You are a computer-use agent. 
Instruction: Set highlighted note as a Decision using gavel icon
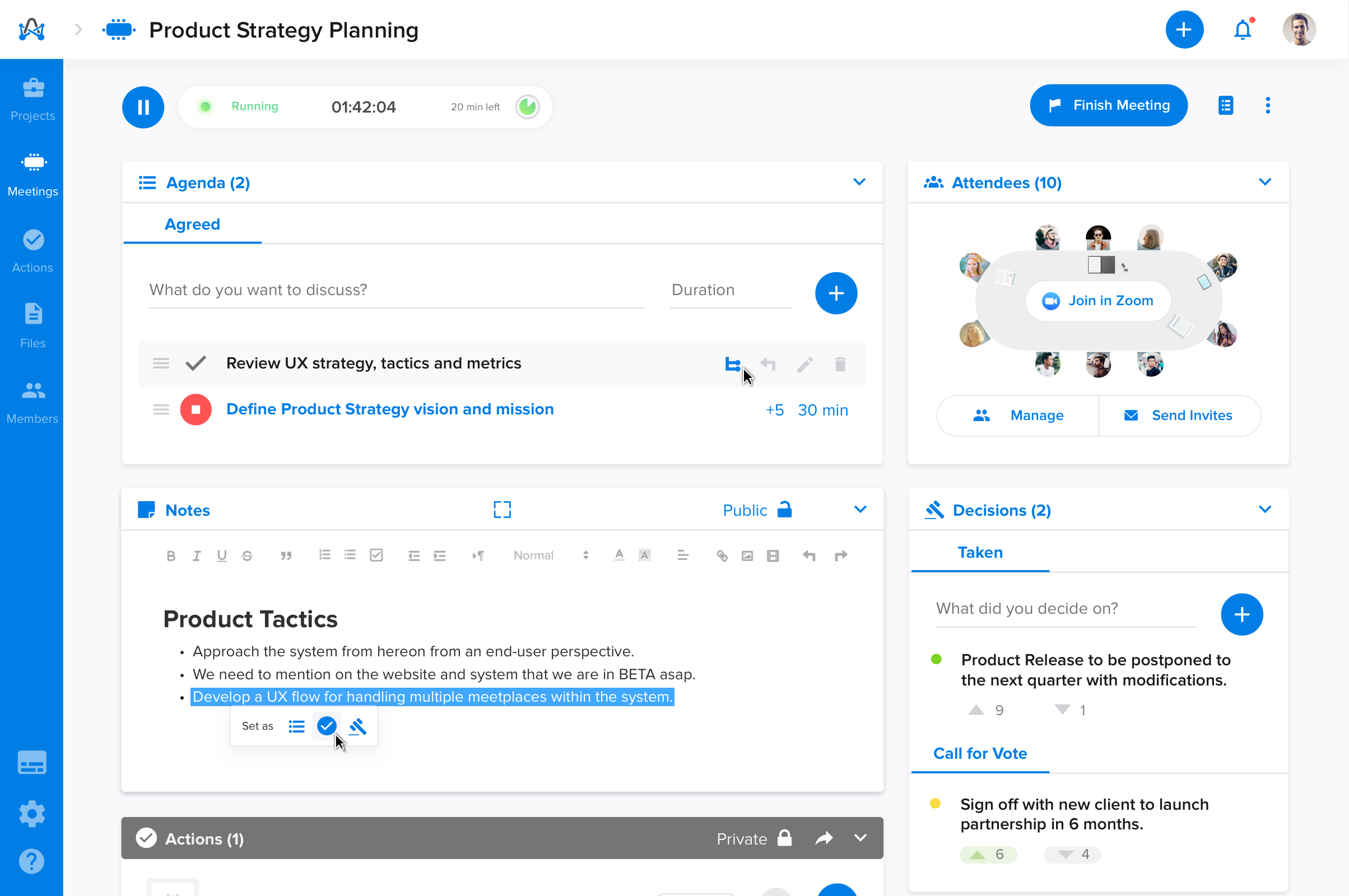tap(358, 726)
